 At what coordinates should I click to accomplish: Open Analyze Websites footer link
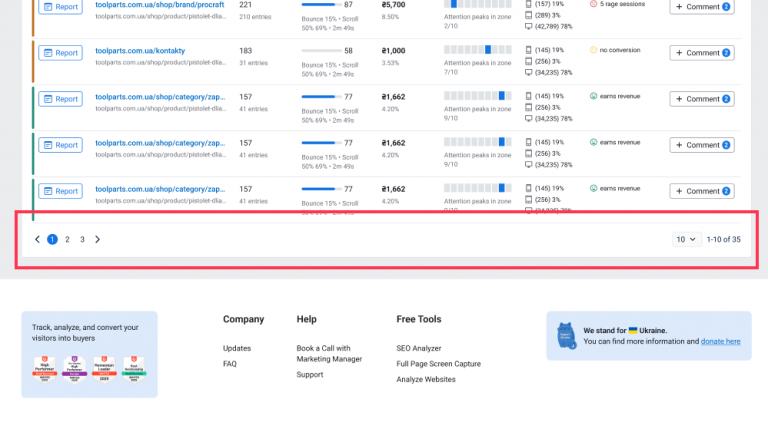point(426,380)
